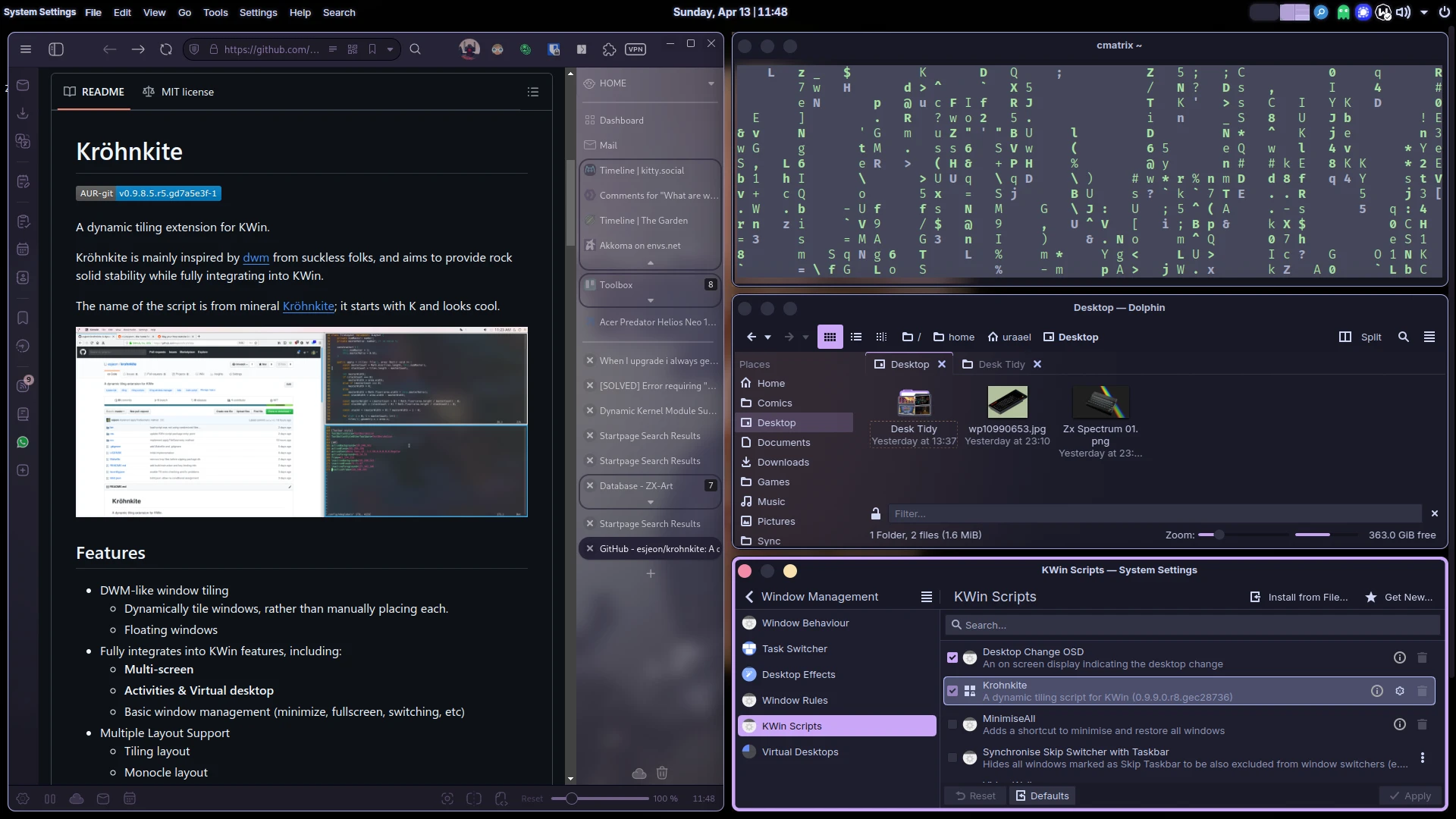Expand the HOME workspace dropdown
This screenshot has height=819, width=1456.
pos(711,83)
